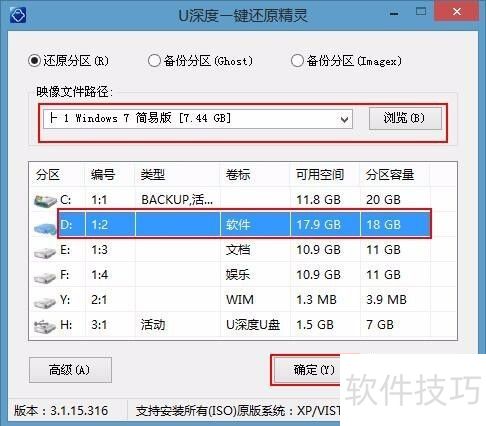The image size is (486, 426).
Task: Sort by the 卷标 column header
Action: 238,175
